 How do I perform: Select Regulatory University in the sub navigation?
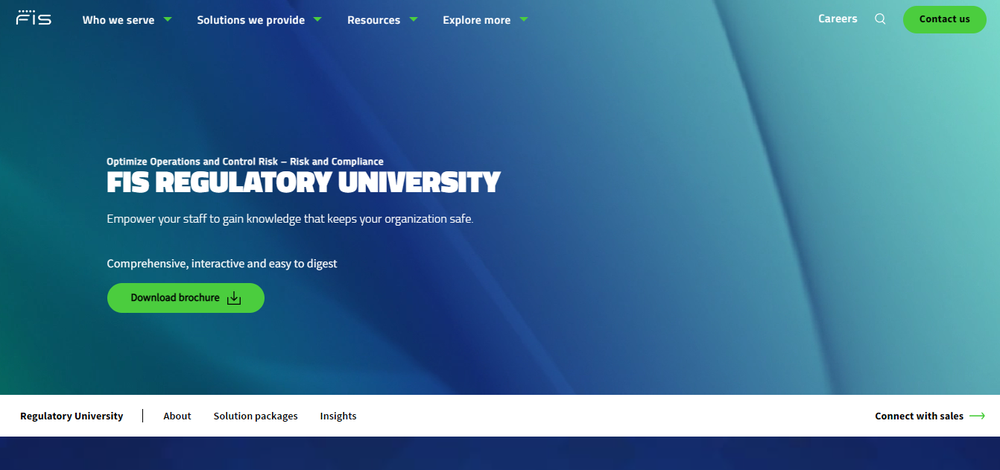[x=71, y=416]
